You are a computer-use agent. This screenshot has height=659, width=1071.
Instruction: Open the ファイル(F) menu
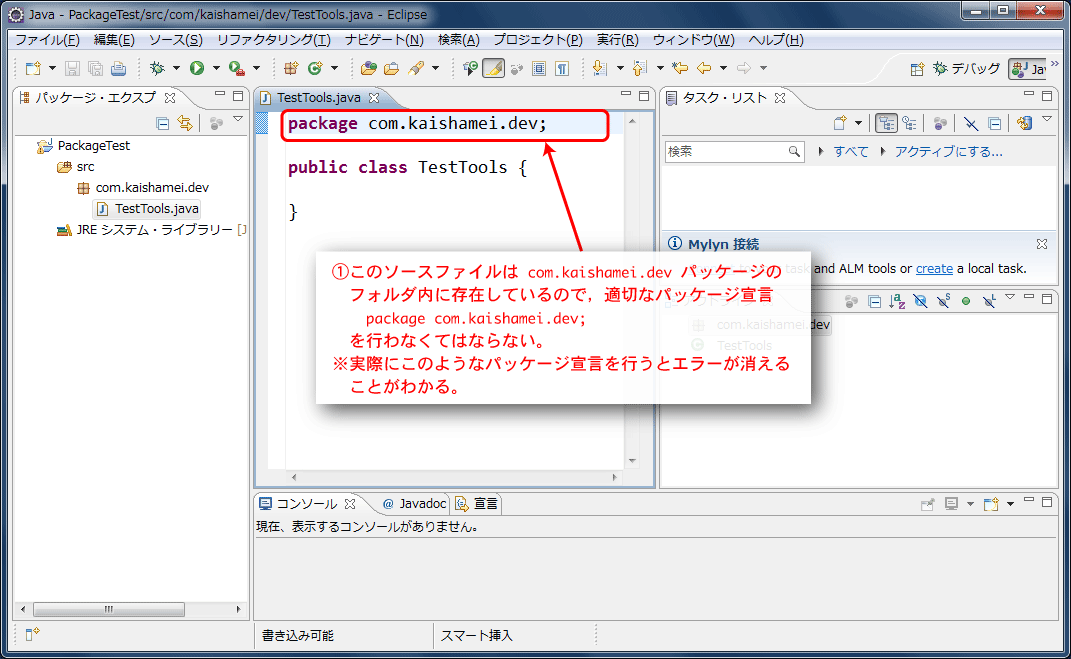[47, 40]
